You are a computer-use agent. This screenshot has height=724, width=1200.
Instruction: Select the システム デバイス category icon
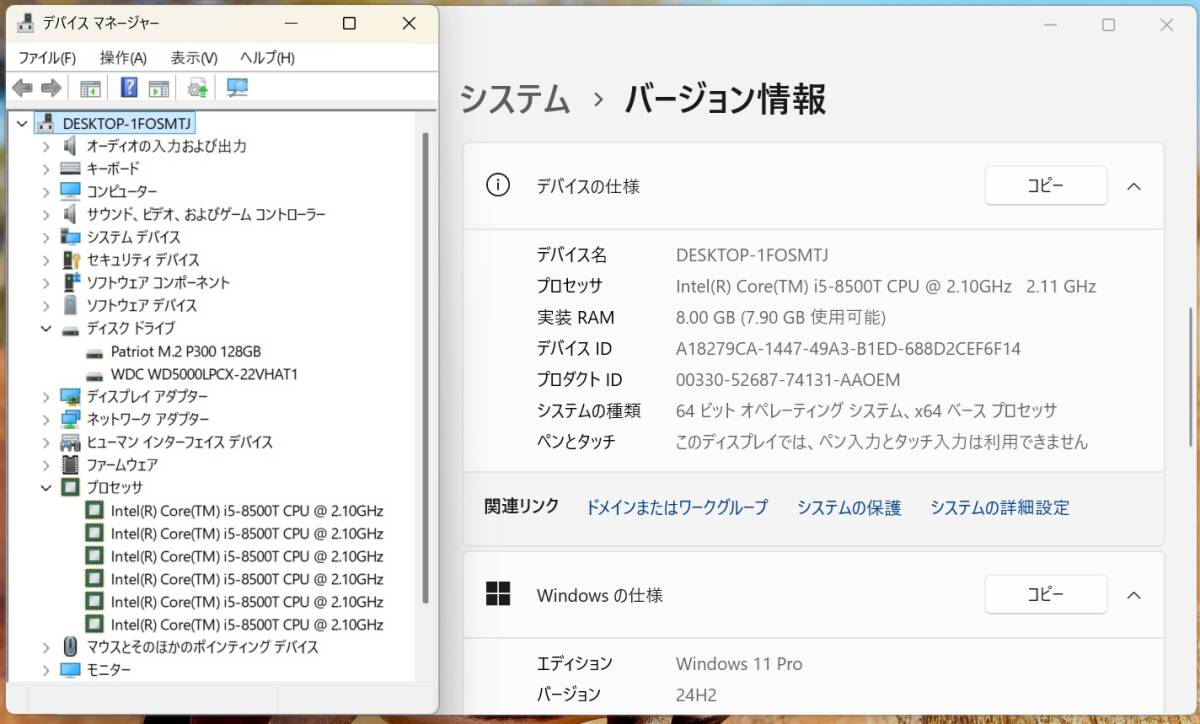70,237
